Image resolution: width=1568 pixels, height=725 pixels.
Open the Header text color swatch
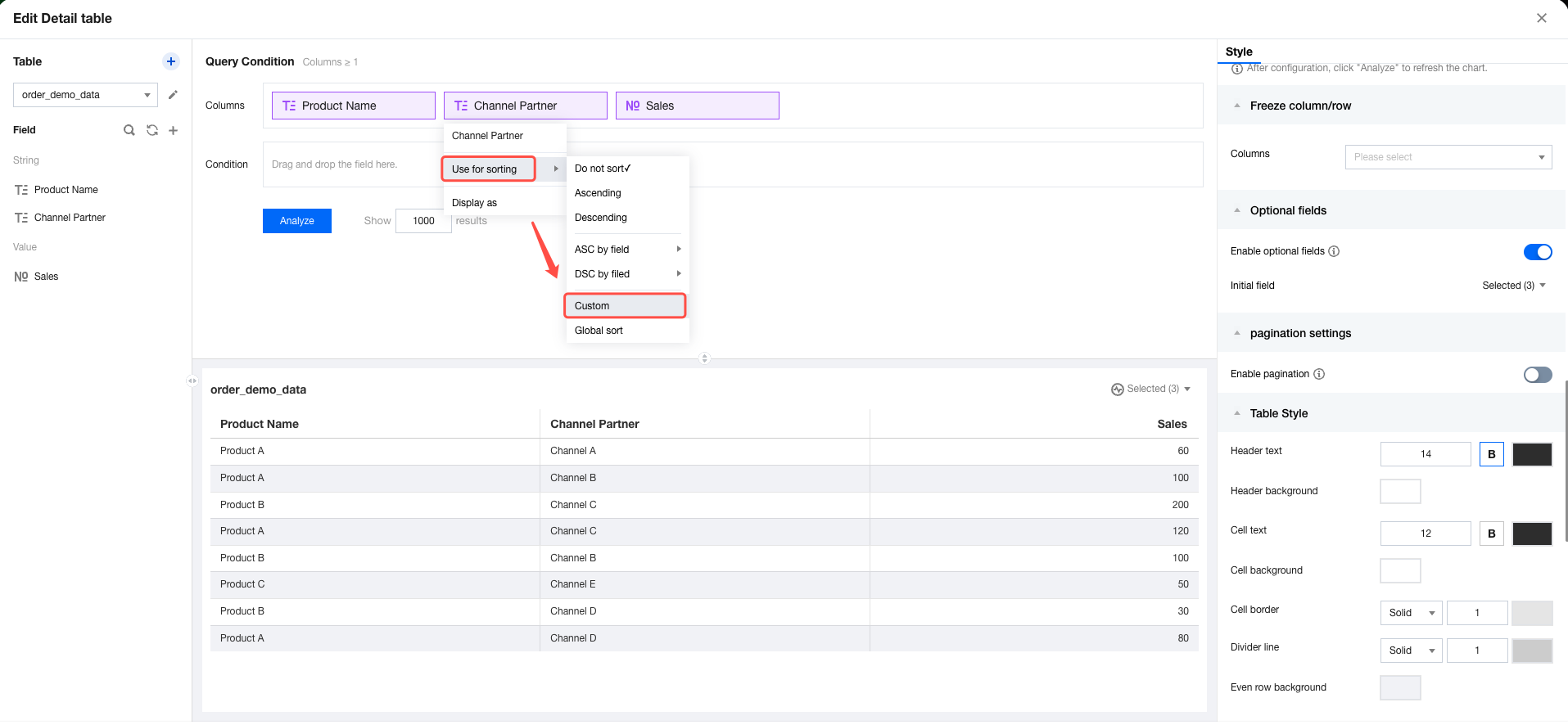[x=1531, y=454]
